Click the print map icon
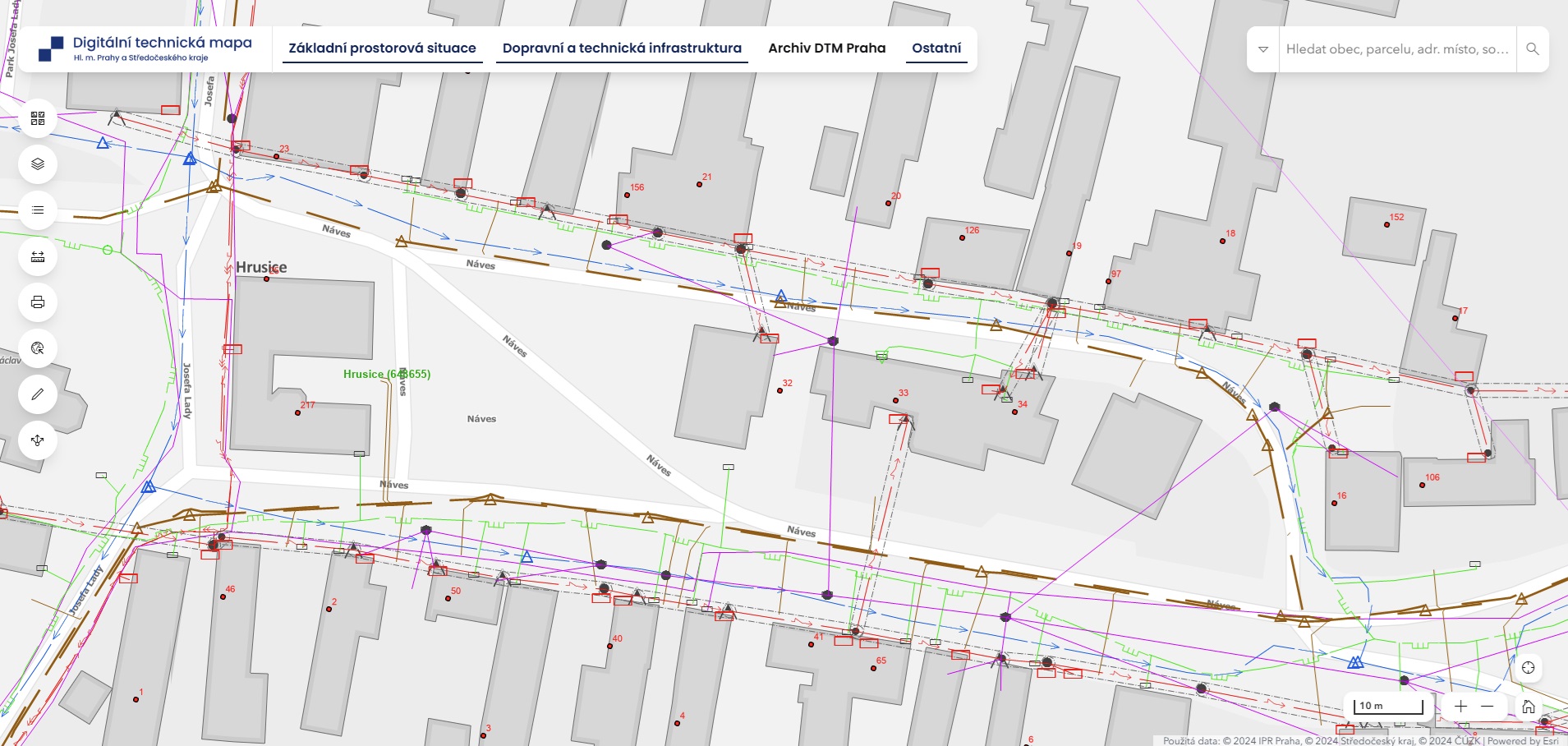The height and width of the screenshot is (746, 1568). 38,302
